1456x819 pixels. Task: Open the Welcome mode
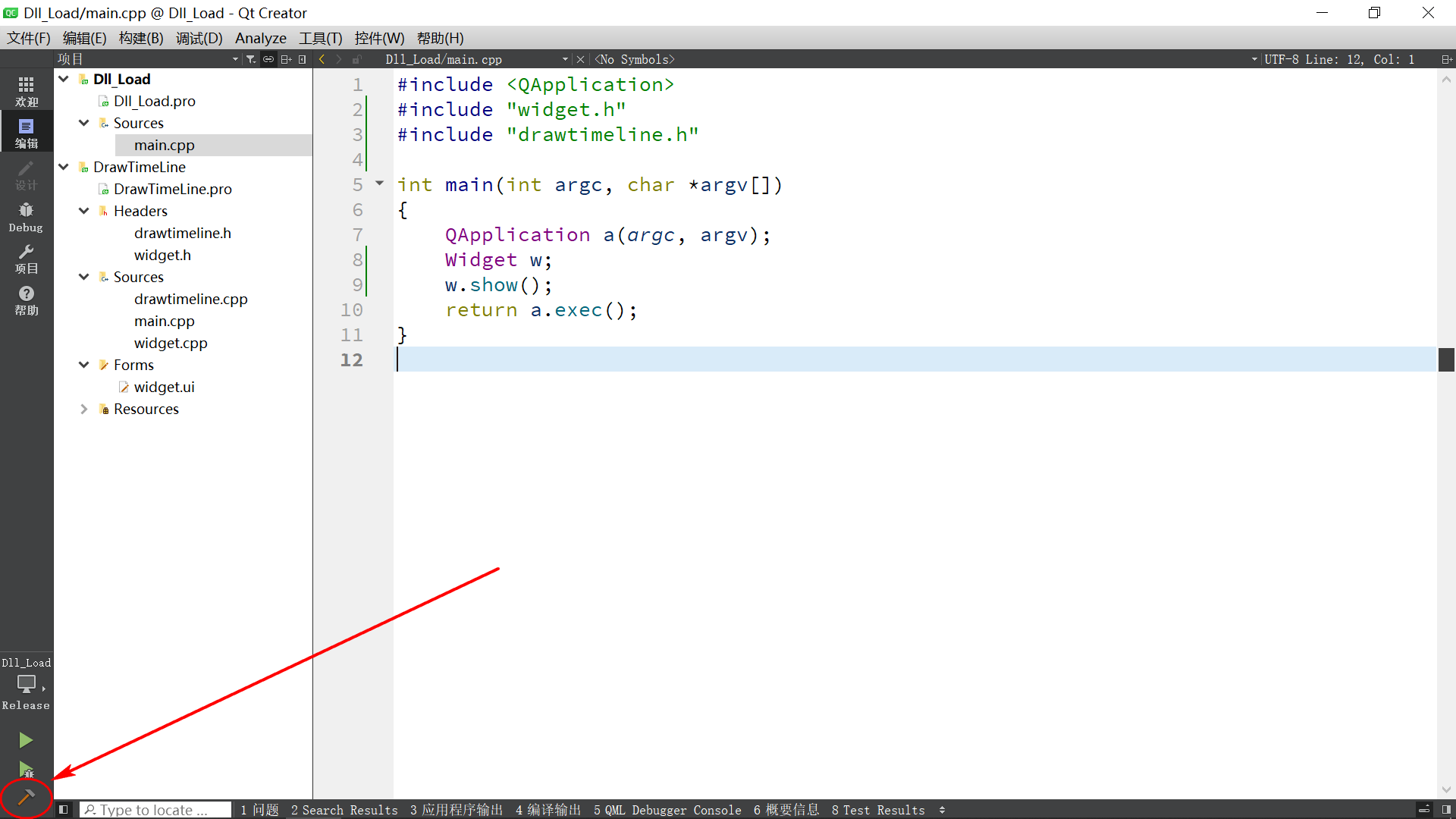tap(26, 91)
